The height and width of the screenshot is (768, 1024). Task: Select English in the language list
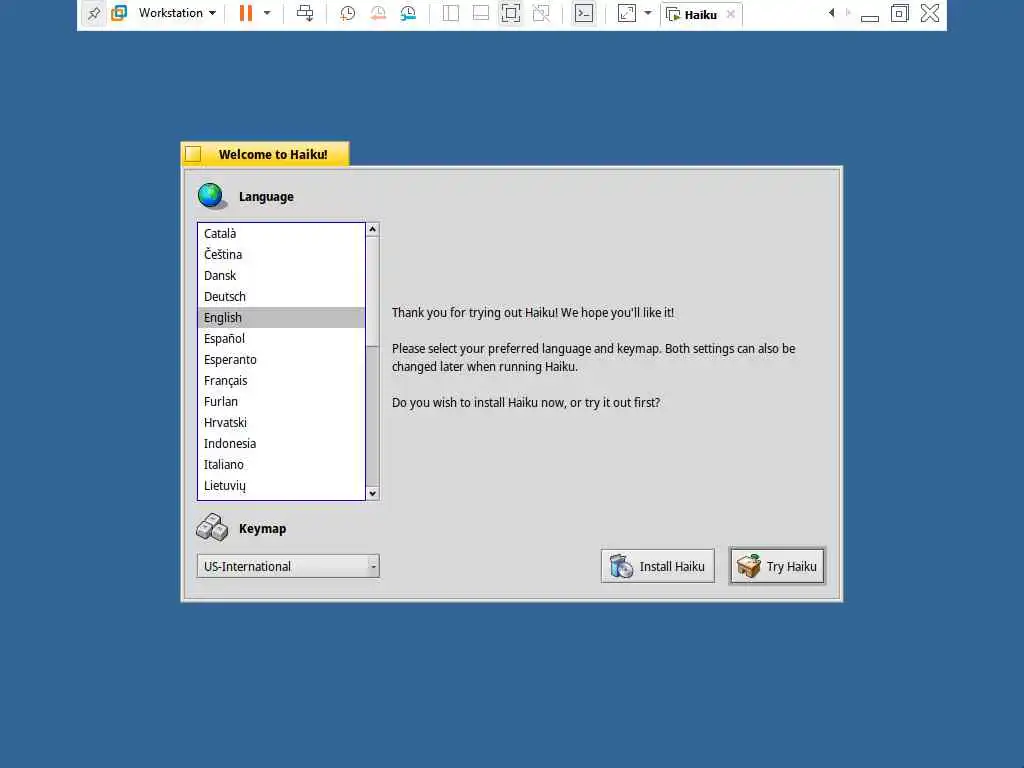coord(281,317)
